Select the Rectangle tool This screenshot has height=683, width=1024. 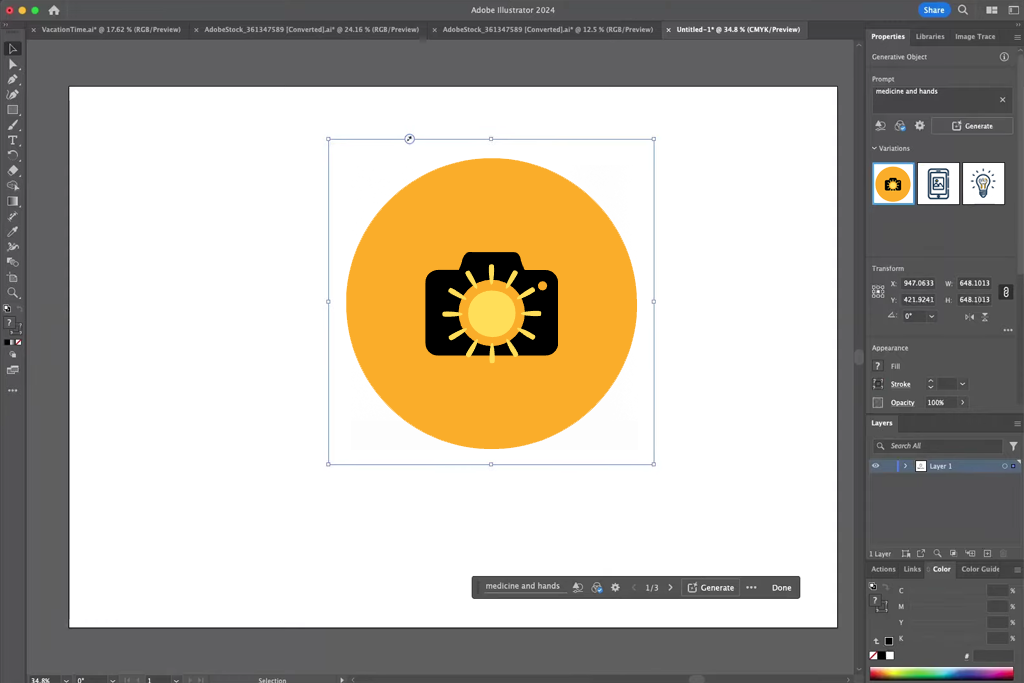click(x=12, y=110)
